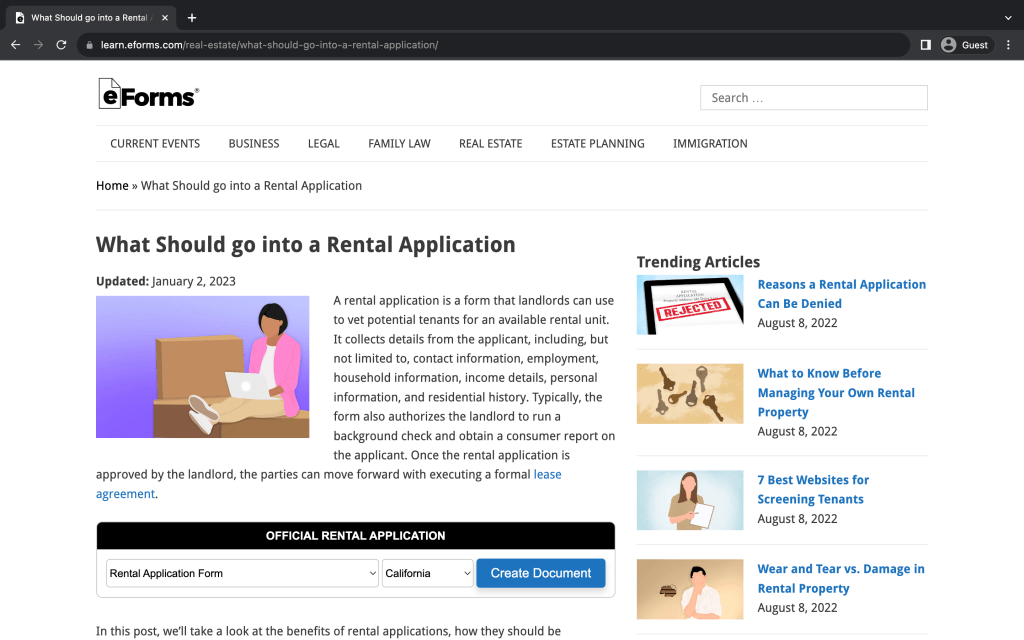Focus the Search input field
This screenshot has width=1024, height=640.
point(813,98)
